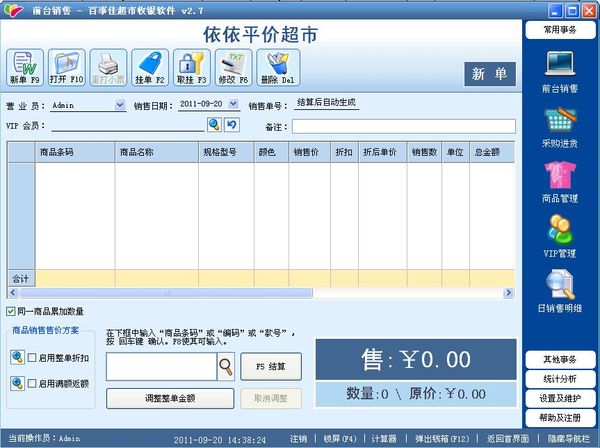This screenshot has height=448, width=600.
Task: Select the 帮助及注册 sidebar tab
Action: tap(560, 418)
